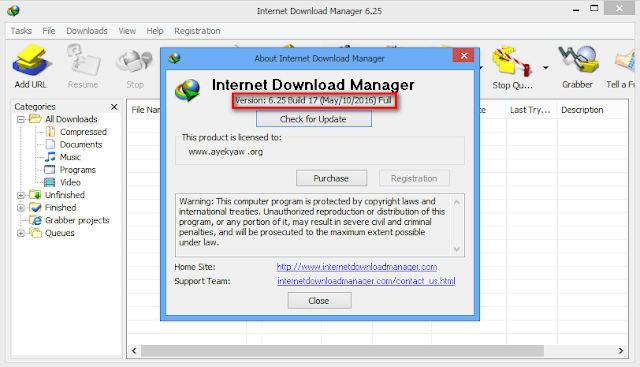Minimize the Internet Download Manager window

[576, 9]
